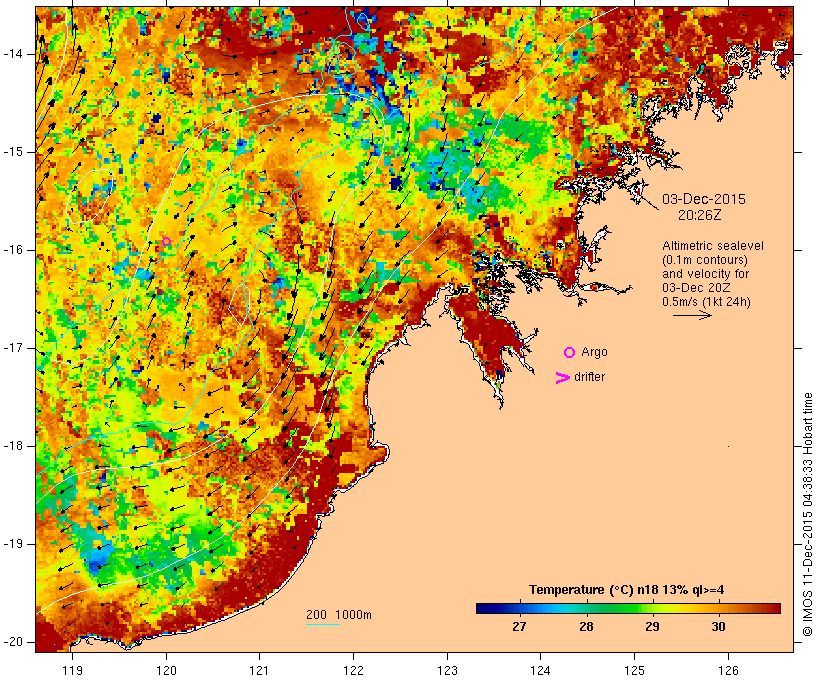The image size is (820, 680).
Task: Click the color bar tick label '29'
Action: (652, 627)
